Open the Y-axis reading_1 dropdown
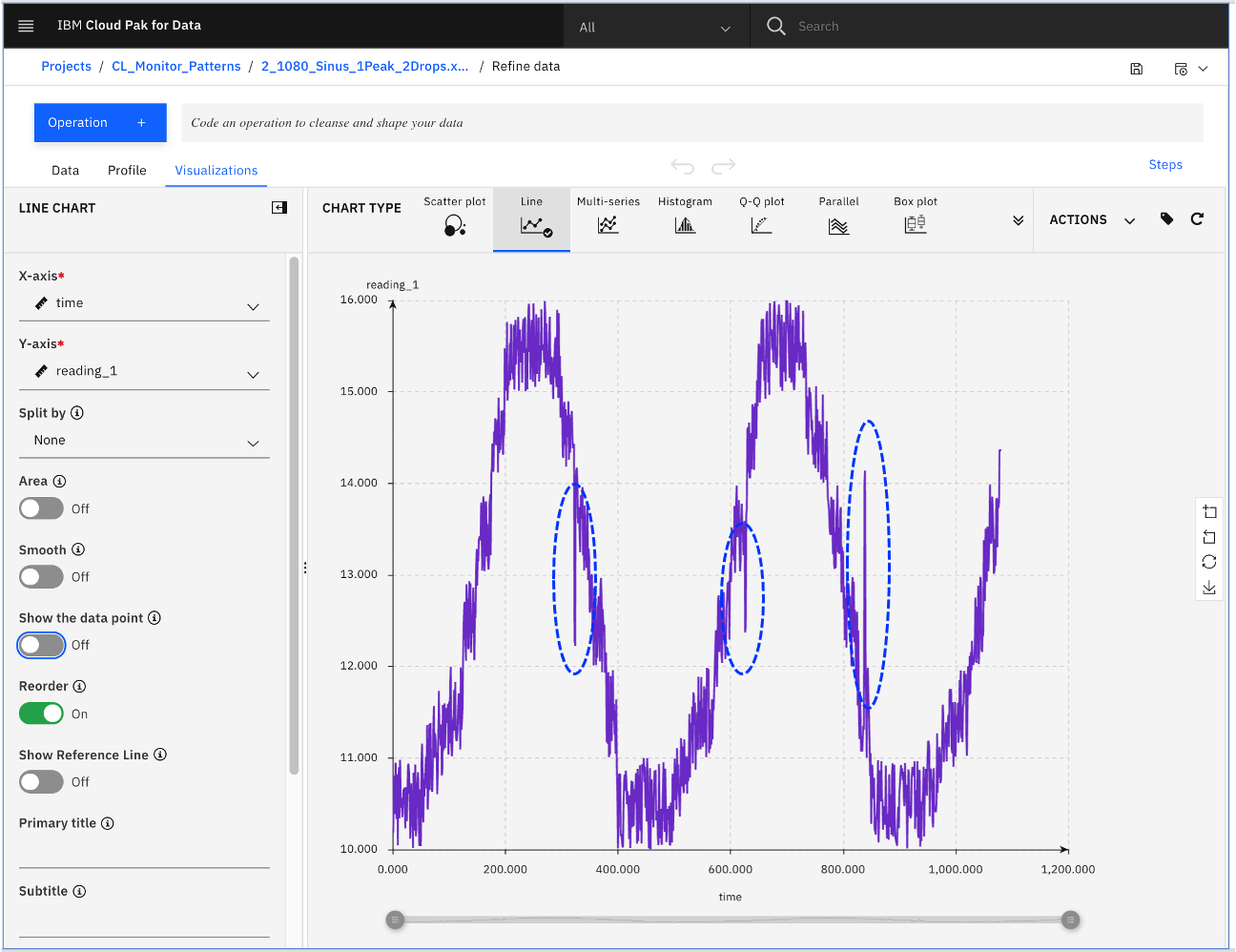 pos(144,372)
